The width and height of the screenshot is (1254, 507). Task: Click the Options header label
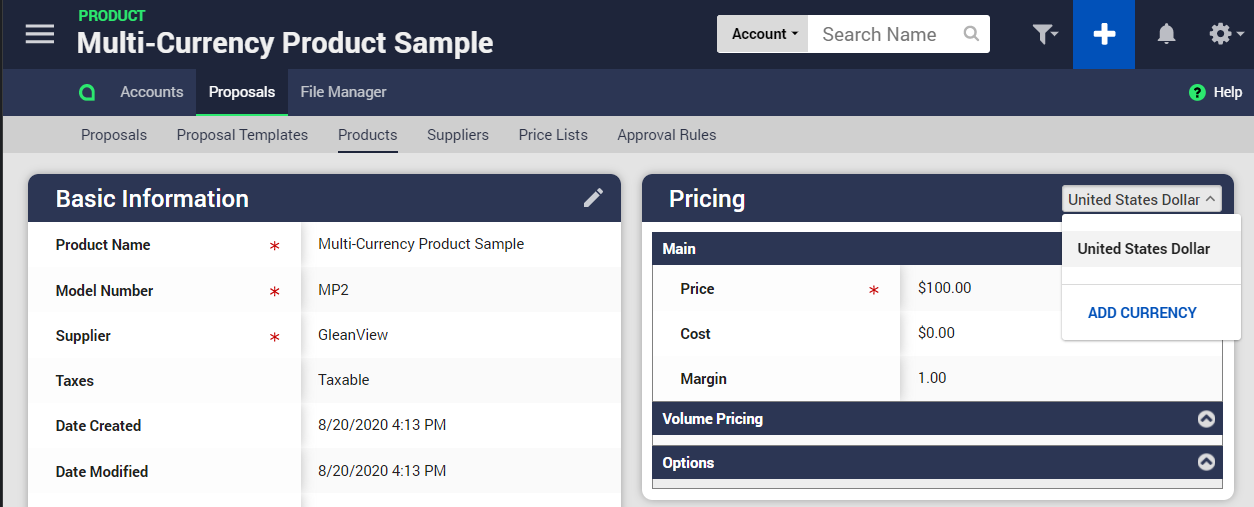point(688,463)
